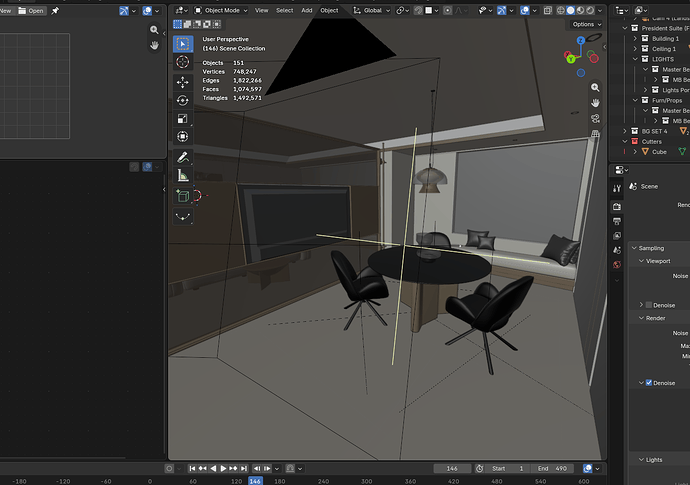Play the animation in reverse

point(213,469)
